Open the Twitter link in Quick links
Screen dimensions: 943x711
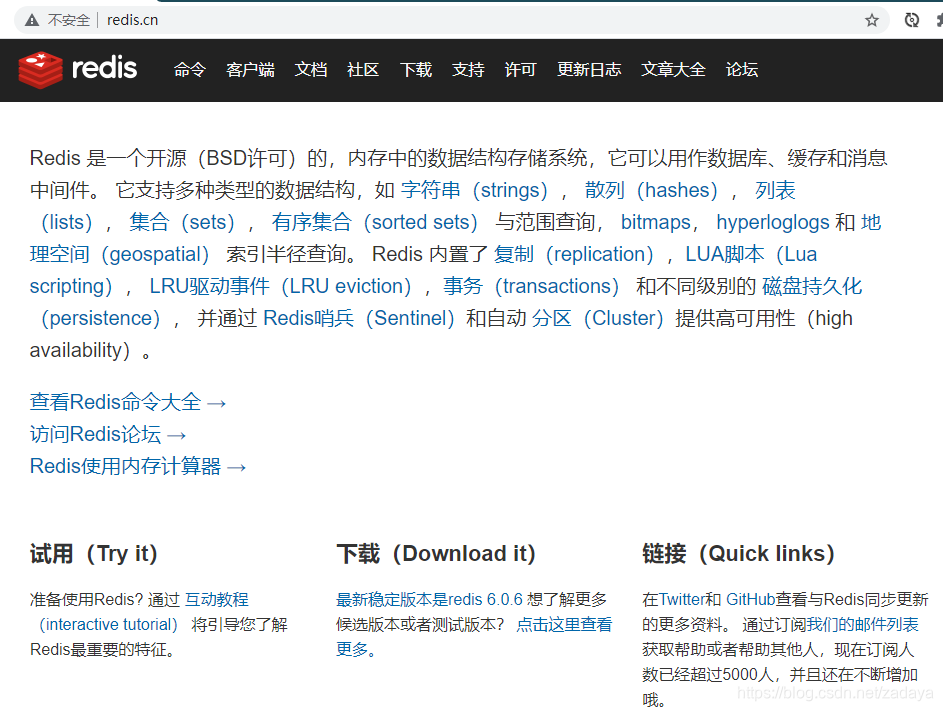(x=681, y=599)
